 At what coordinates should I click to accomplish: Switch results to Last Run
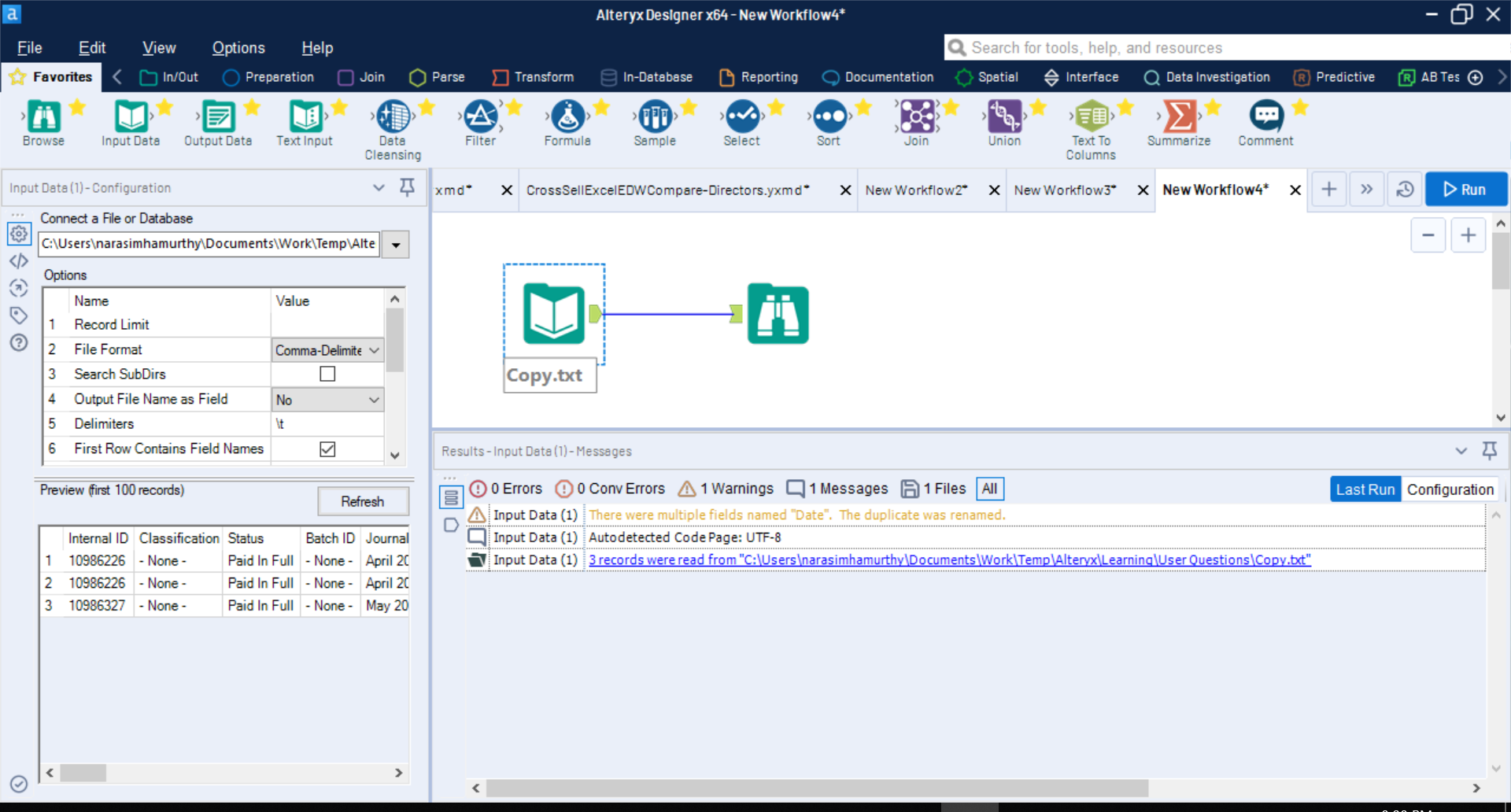click(1365, 489)
